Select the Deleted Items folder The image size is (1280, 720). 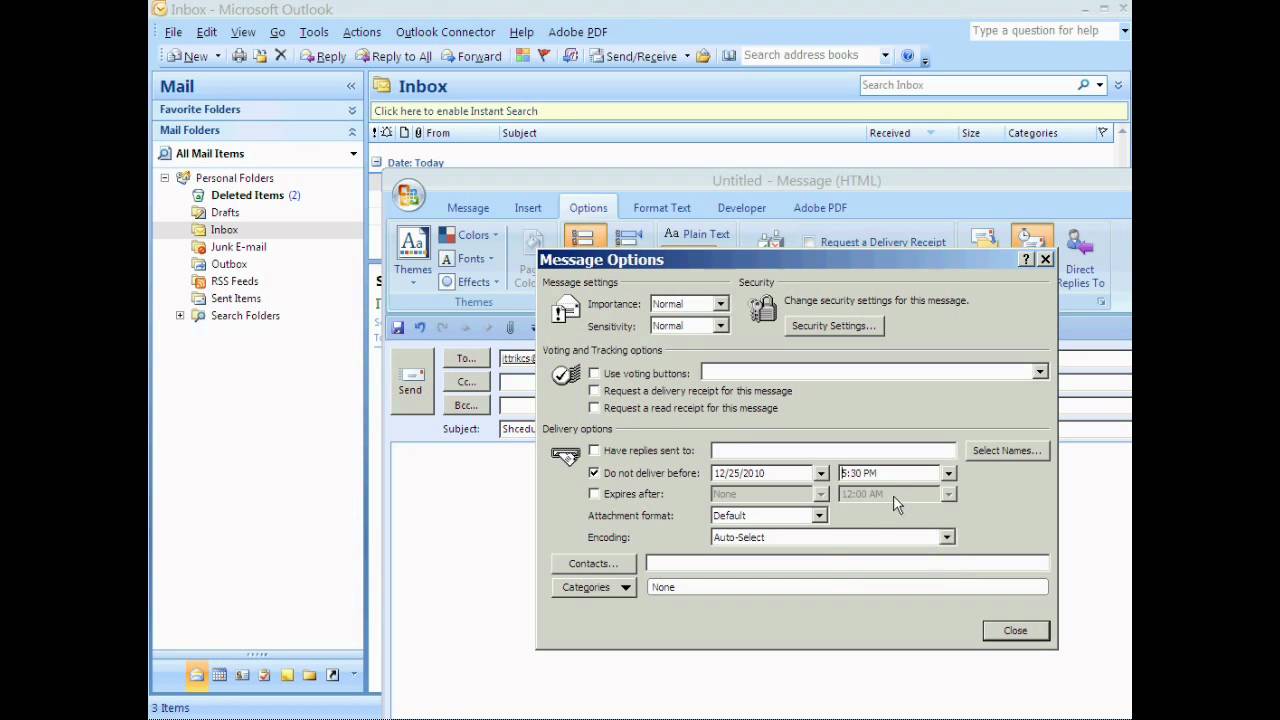(246, 196)
